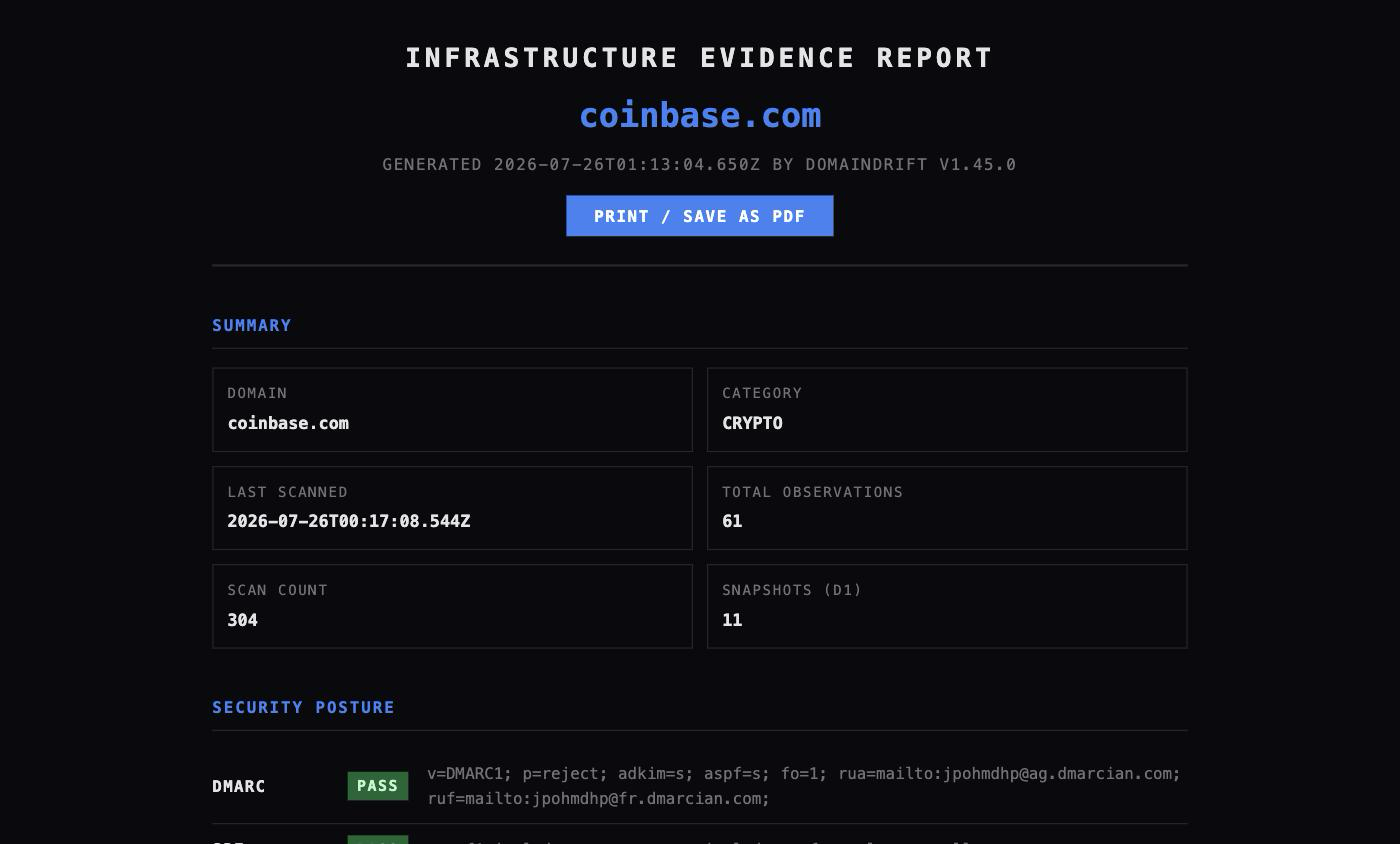
Task: Click the coinbase.com blue title heading
Action: [x=699, y=115]
